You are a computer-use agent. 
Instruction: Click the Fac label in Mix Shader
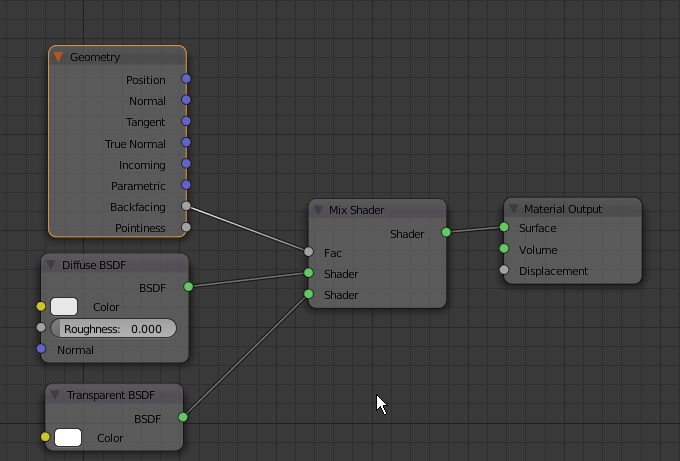point(333,253)
